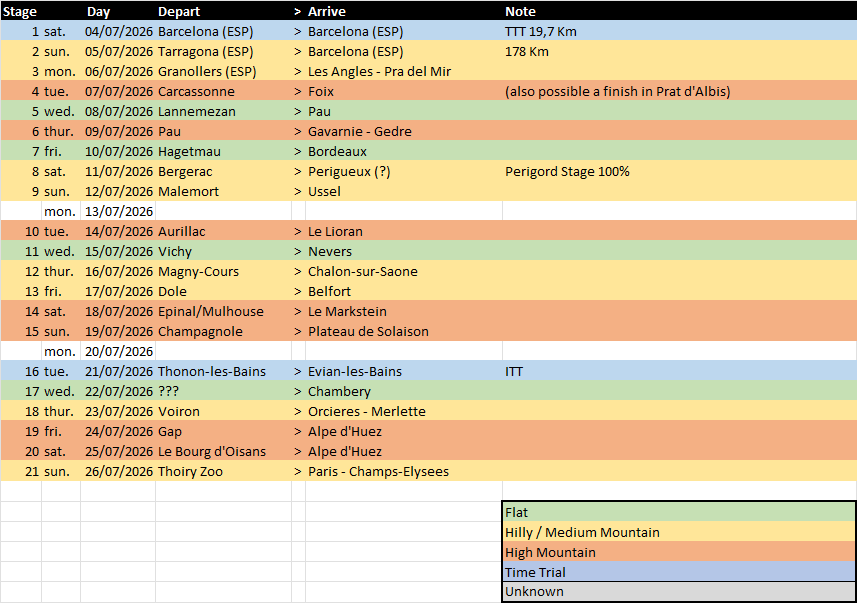The width and height of the screenshot is (857, 603).
Task: Click the Hilly / Medium Mountain legend cell
Action: (678, 532)
